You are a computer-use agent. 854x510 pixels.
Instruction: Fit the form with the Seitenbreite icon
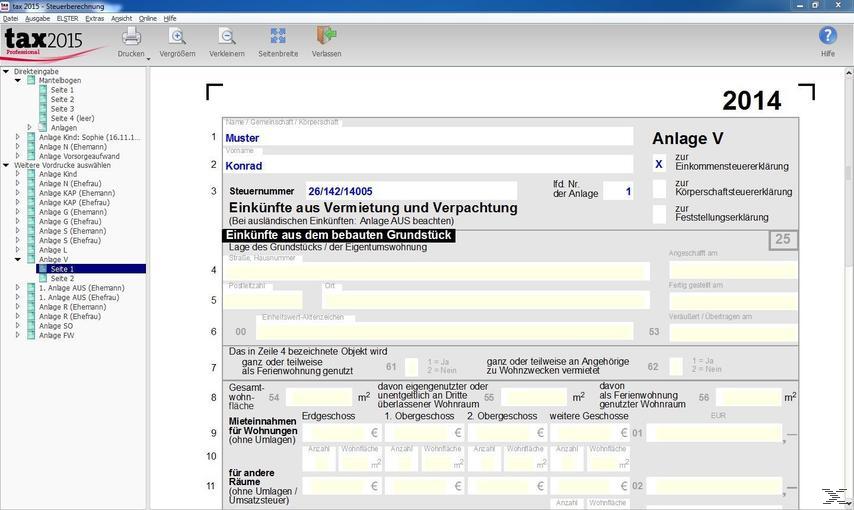pyautogui.click(x=278, y=37)
